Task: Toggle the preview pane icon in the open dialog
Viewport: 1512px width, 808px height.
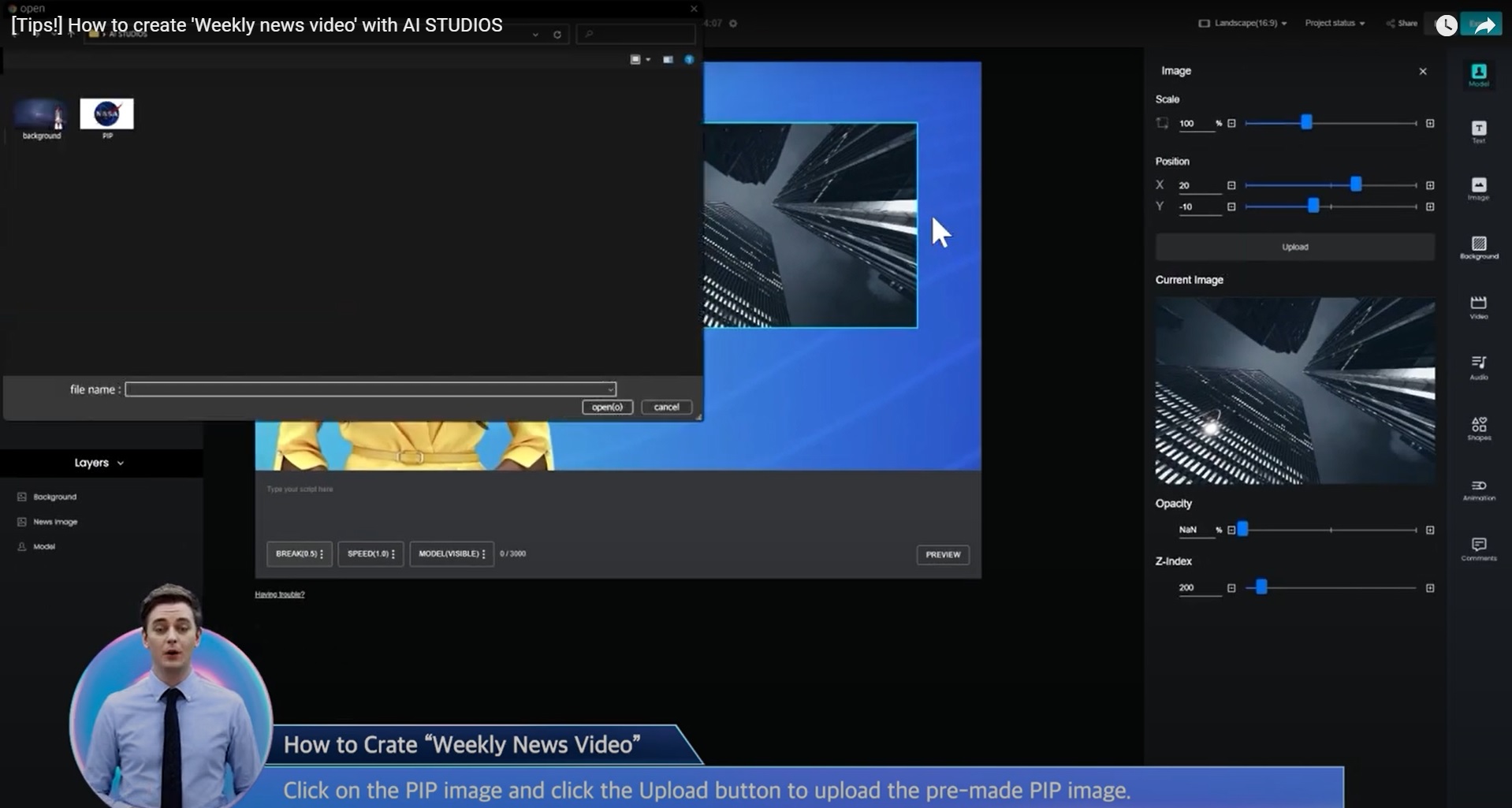Action: tap(668, 60)
